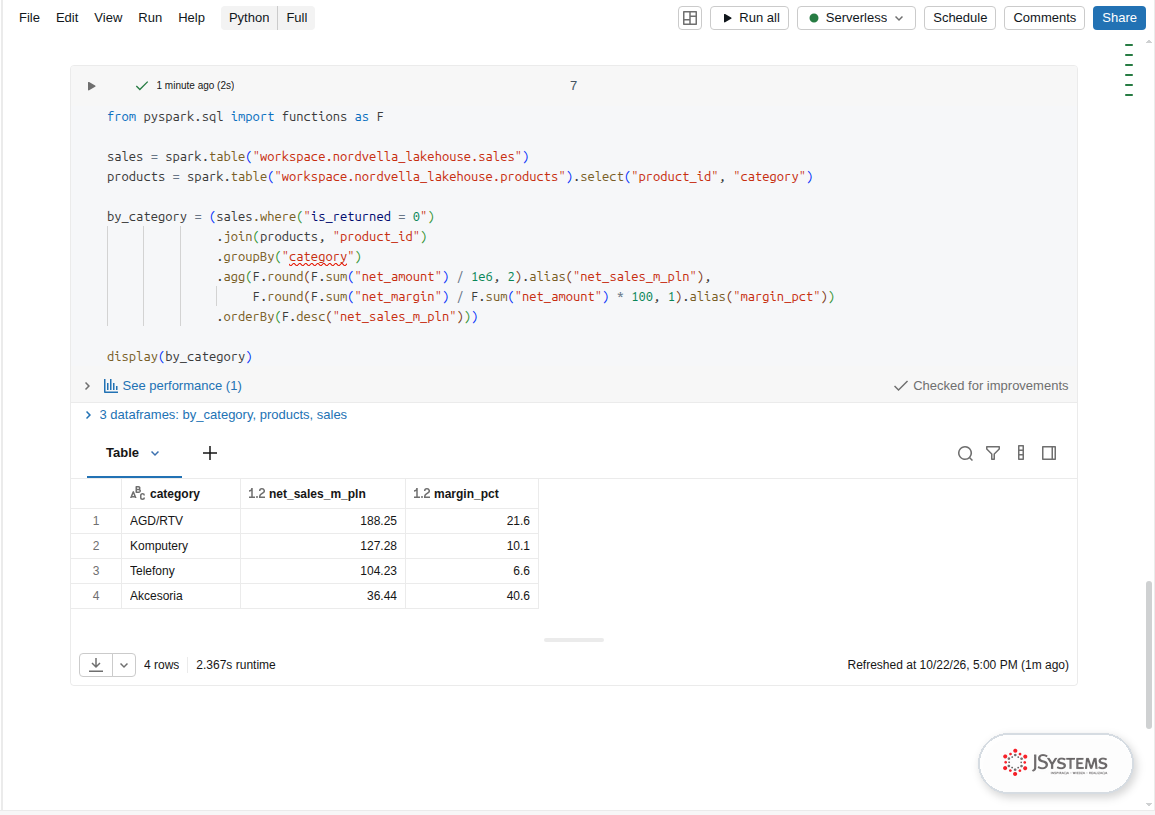Select the 10.1 margin value
The height and width of the screenshot is (815, 1155).
pyautogui.click(x=471, y=546)
